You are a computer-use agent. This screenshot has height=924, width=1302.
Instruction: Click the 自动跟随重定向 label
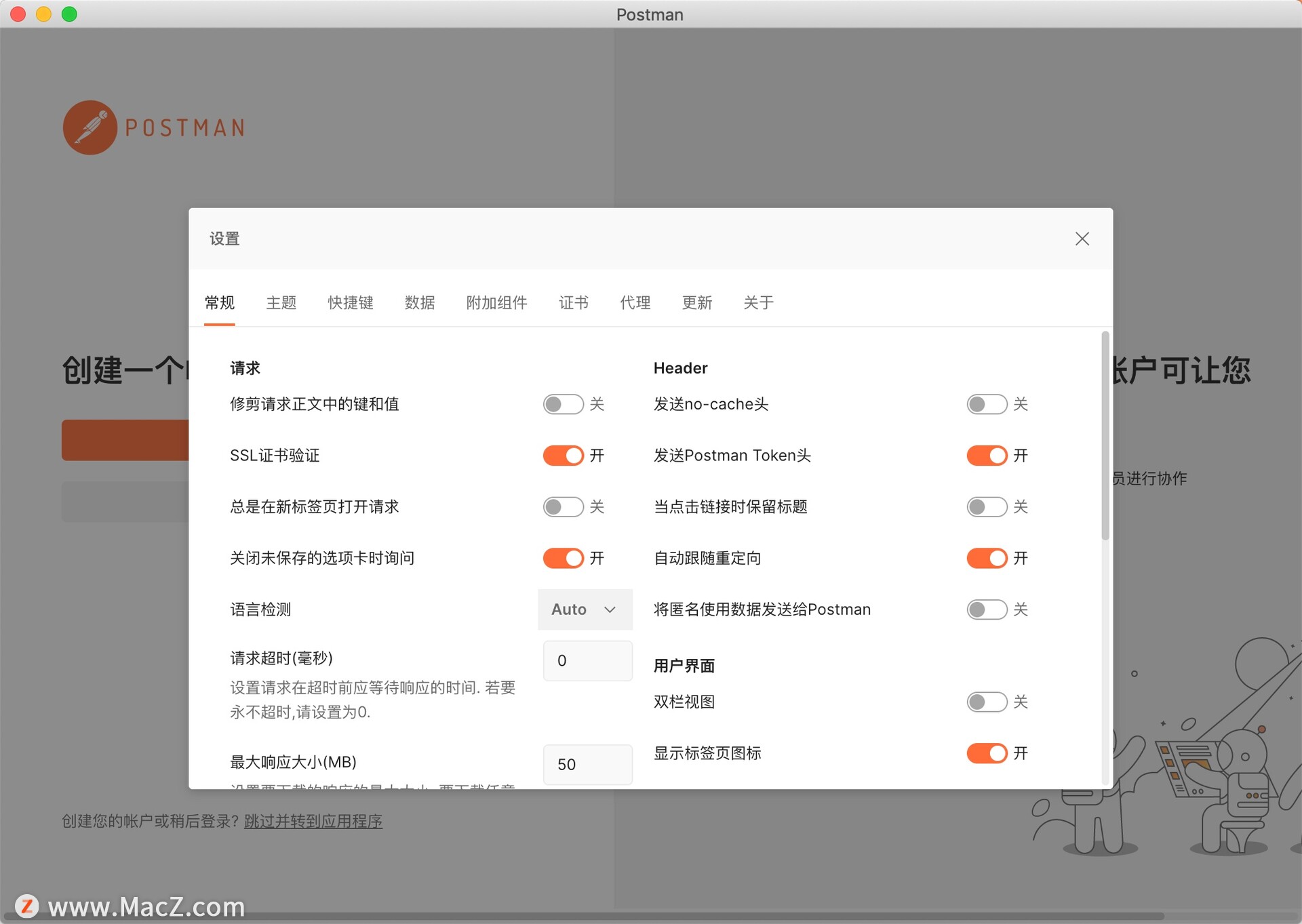click(x=707, y=558)
